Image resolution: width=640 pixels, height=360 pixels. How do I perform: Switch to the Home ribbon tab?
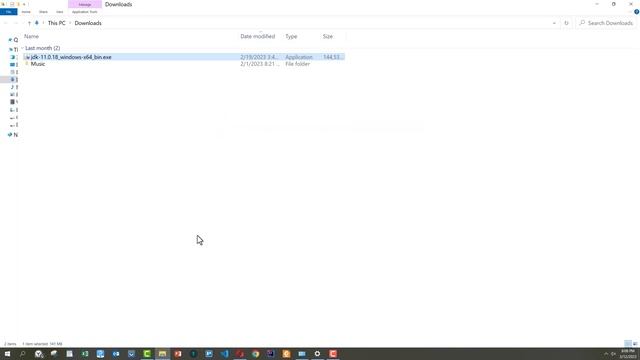click(26, 12)
